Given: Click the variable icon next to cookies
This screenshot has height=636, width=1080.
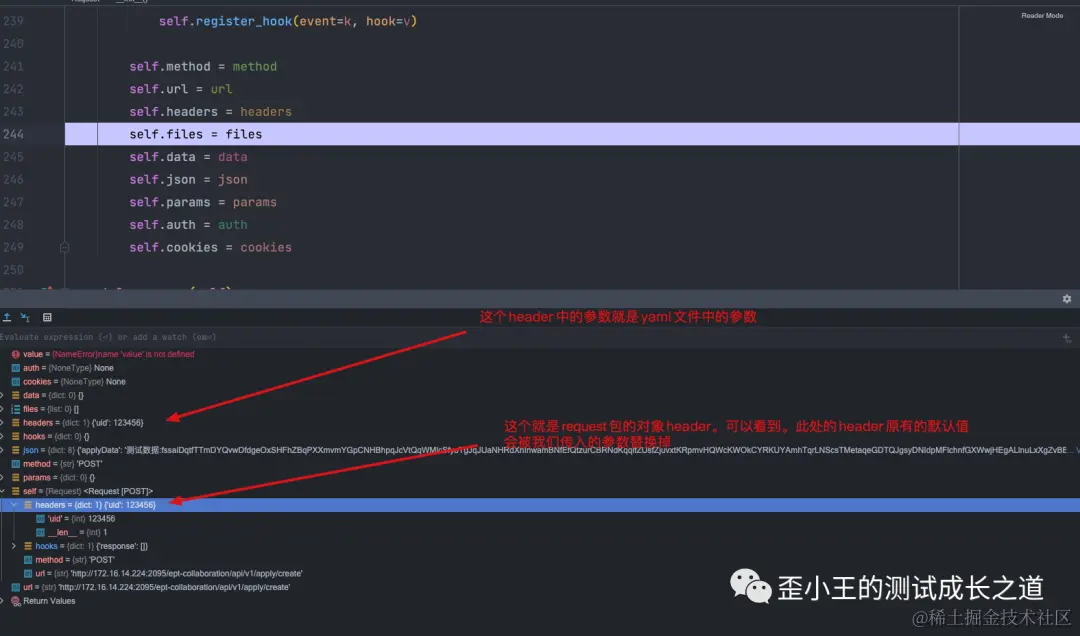Looking at the screenshot, I should click(x=15, y=382).
